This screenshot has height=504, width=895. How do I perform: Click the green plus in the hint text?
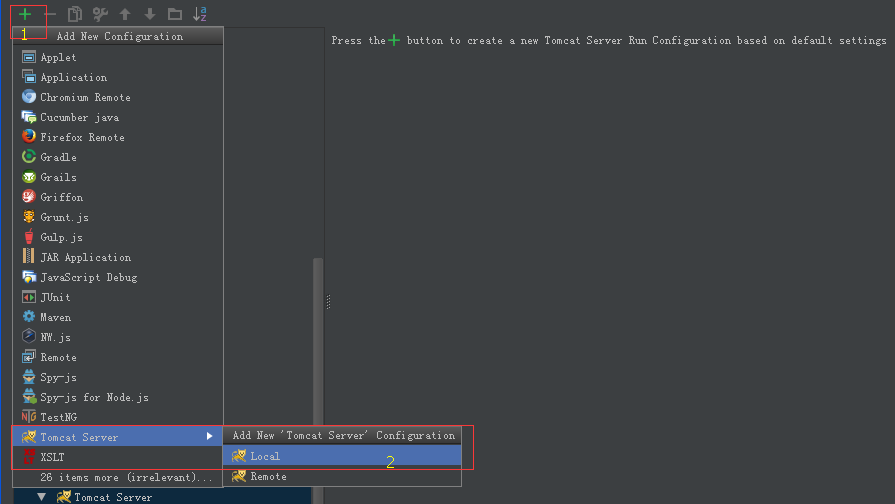pos(394,40)
